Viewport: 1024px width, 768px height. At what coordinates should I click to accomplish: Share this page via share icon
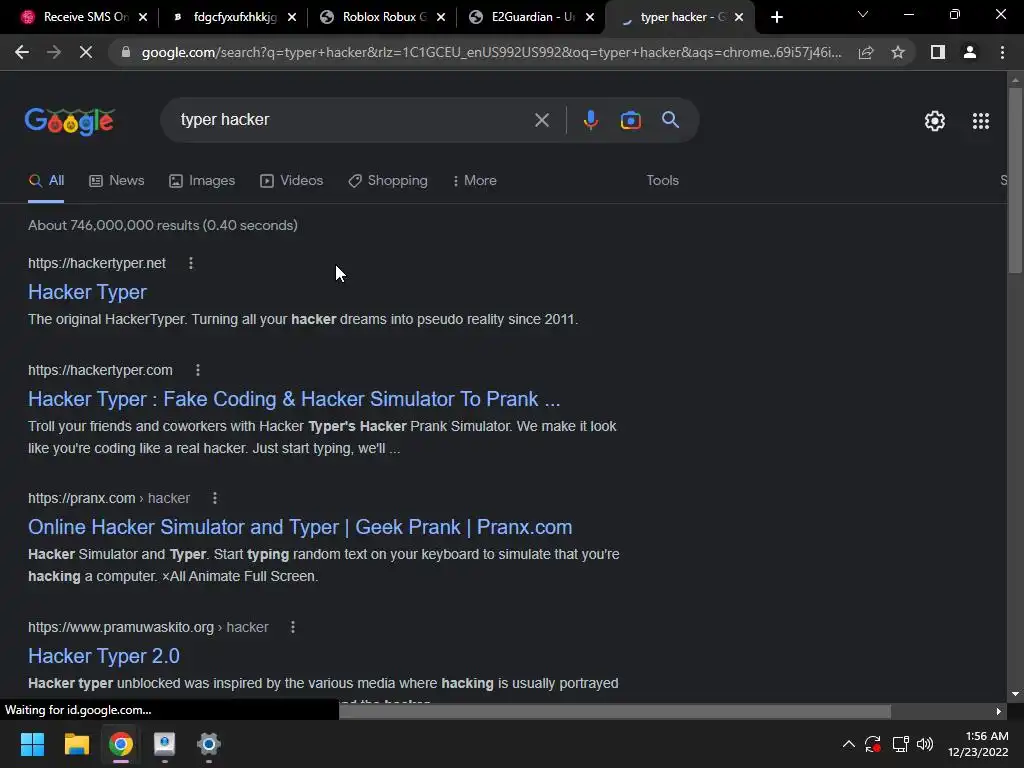point(866,52)
